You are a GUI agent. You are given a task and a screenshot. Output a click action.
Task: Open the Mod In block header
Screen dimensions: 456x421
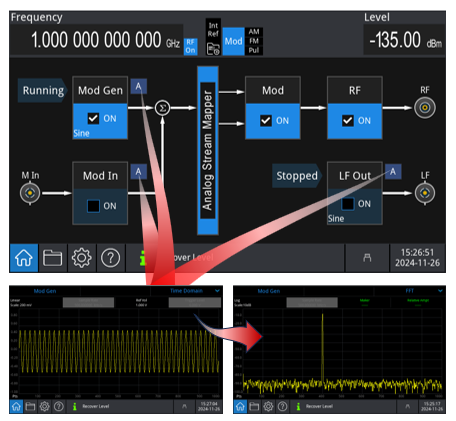(x=100, y=176)
